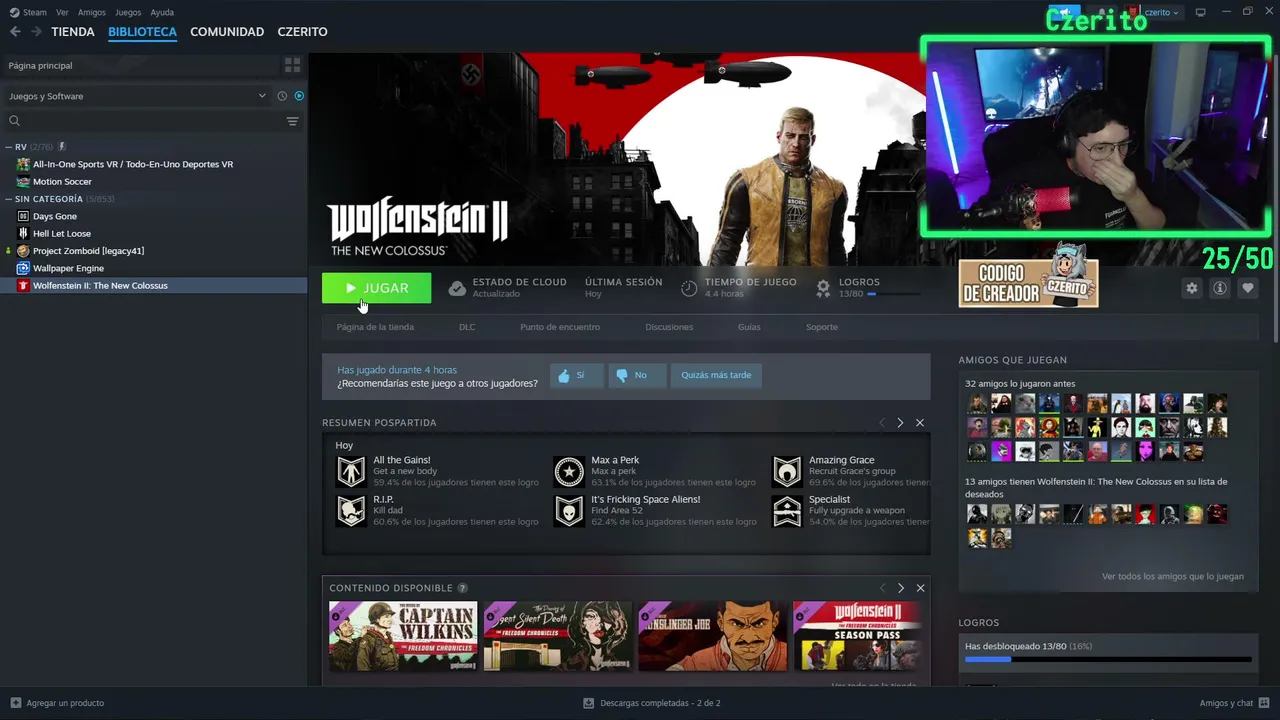This screenshot has height=720, width=1280.
Task: Launch the game with JUGAR button
Action: click(376, 288)
